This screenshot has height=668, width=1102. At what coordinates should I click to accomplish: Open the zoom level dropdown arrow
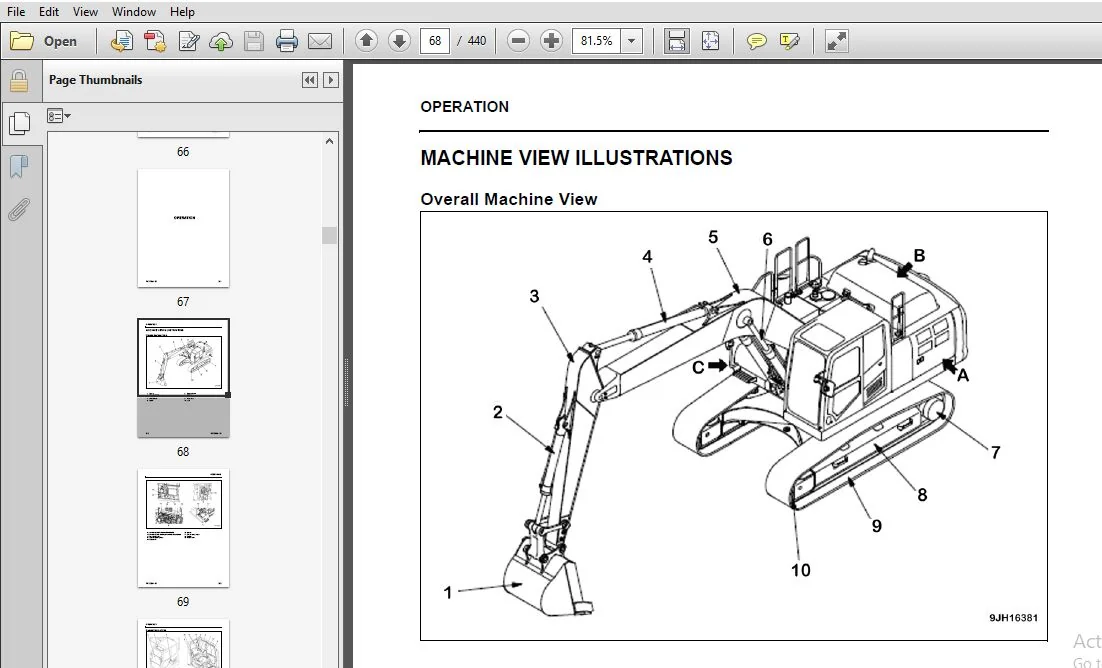[632, 41]
